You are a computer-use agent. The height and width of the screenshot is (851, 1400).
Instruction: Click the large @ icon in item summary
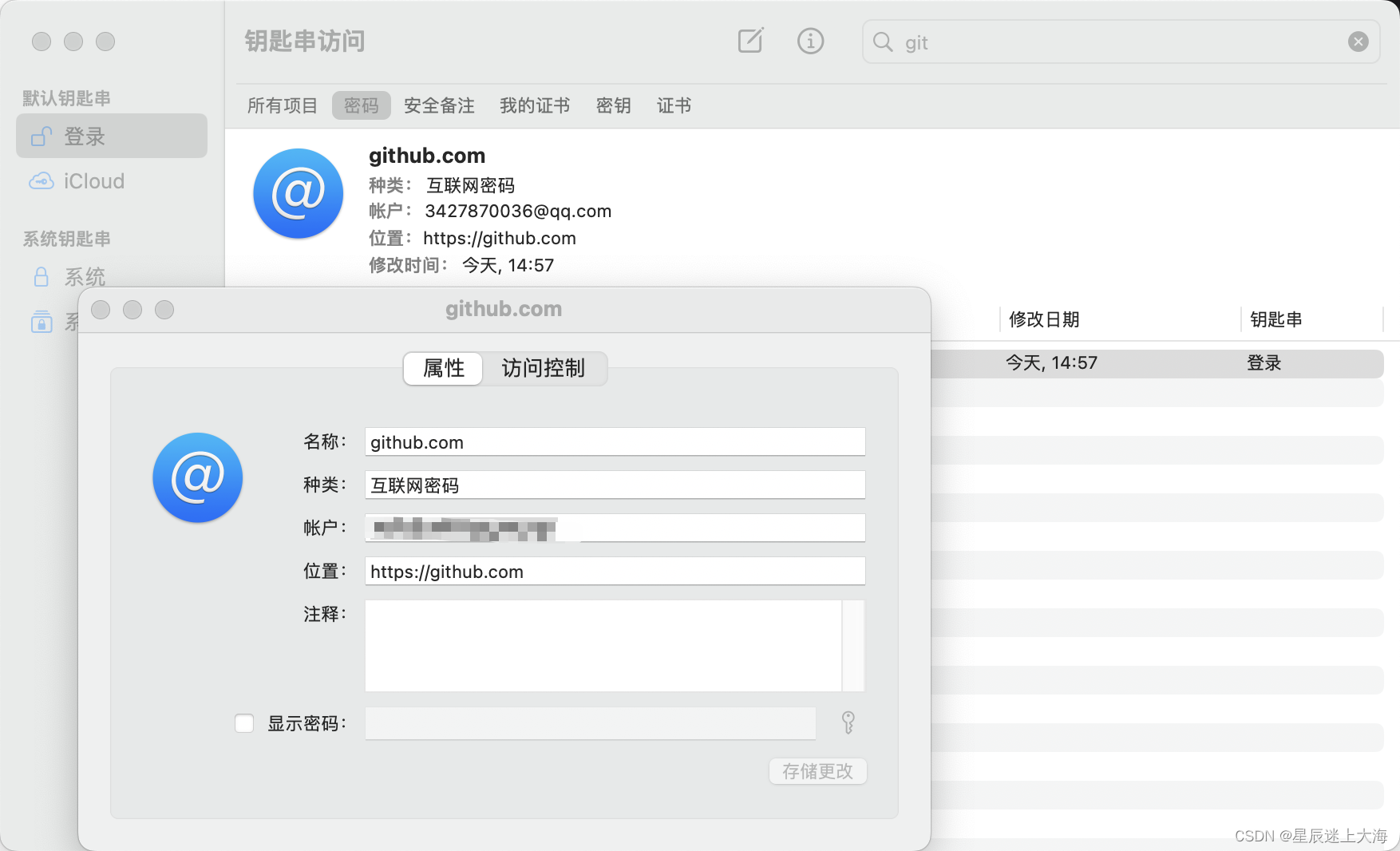tap(298, 194)
